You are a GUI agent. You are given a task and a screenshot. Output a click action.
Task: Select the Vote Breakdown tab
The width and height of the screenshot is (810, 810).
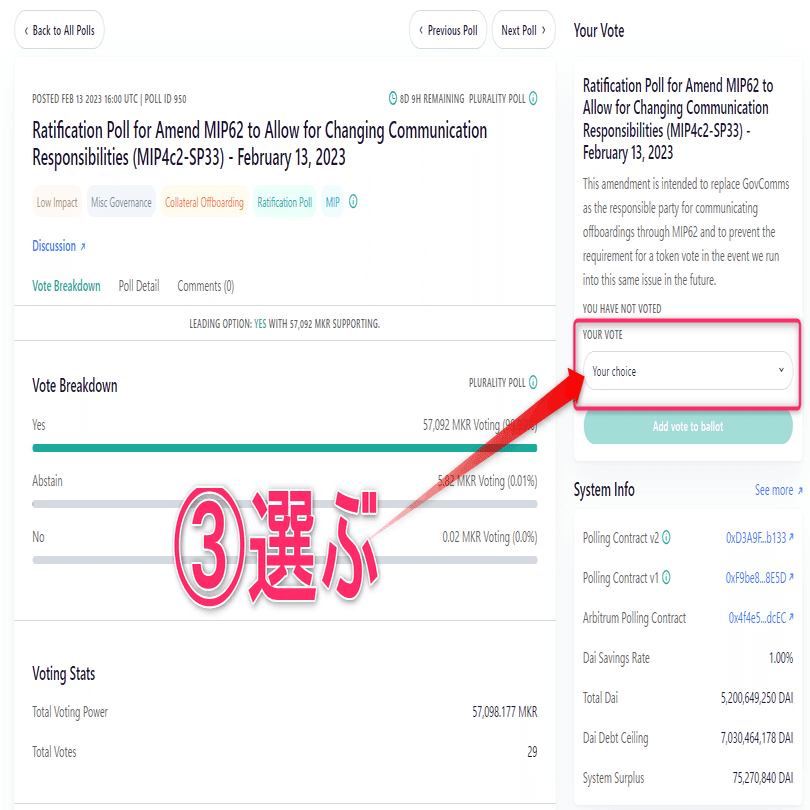pos(66,285)
